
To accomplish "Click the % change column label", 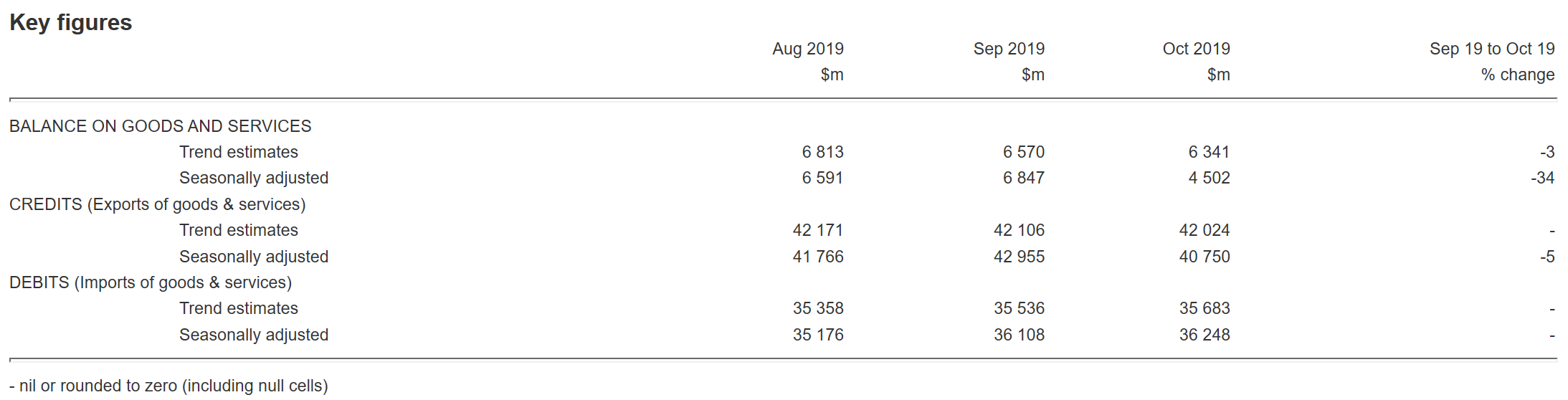I will [1517, 75].
